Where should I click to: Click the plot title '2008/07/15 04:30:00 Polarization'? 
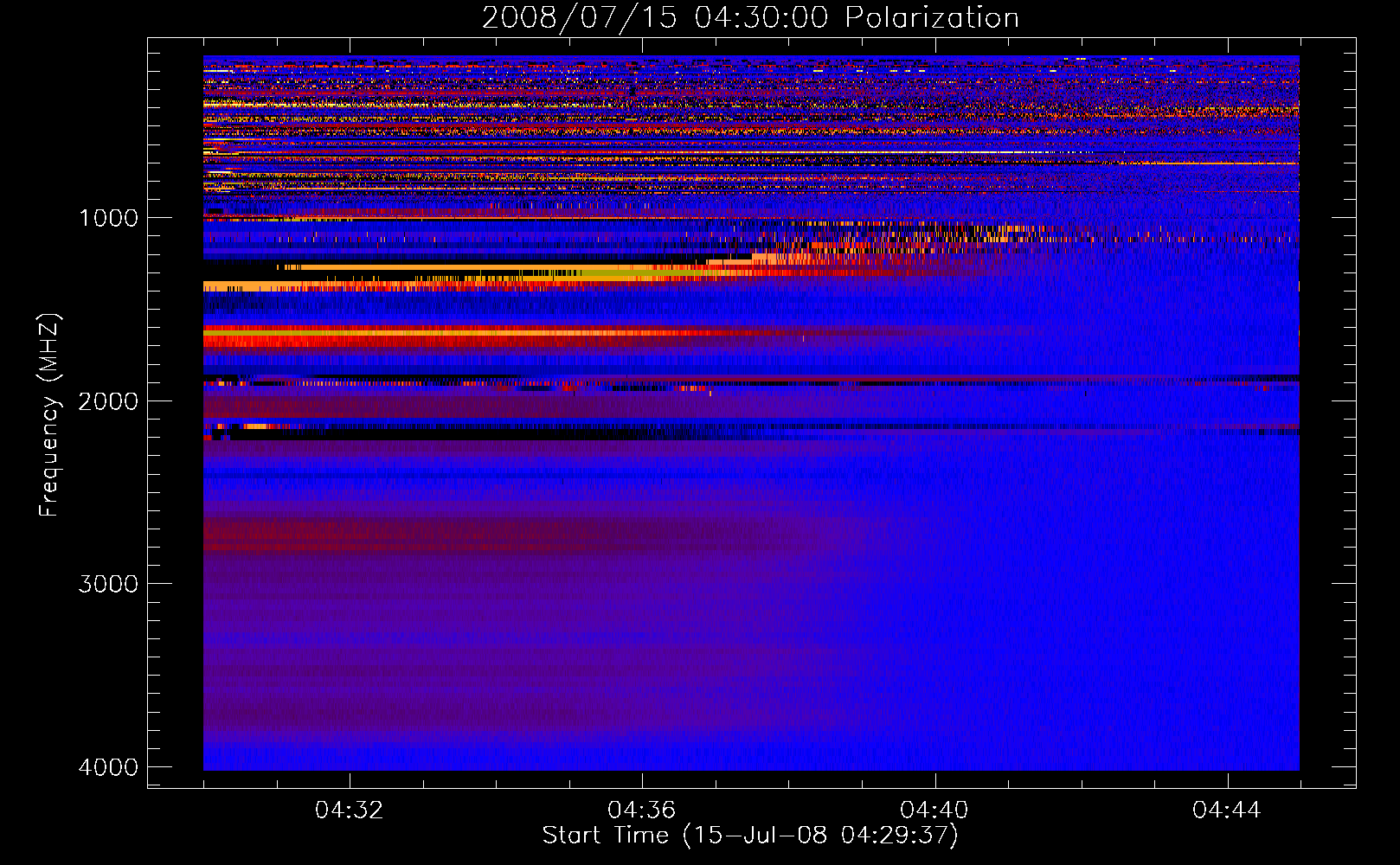(x=750, y=18)
